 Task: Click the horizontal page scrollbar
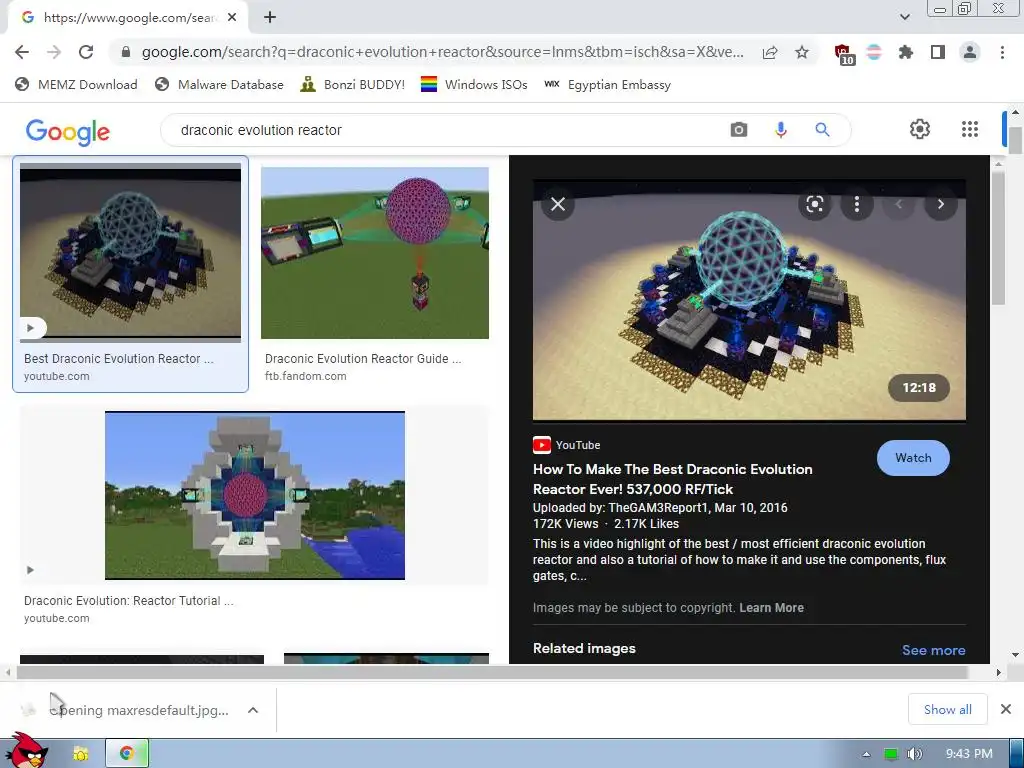click(x=491, y=672)
